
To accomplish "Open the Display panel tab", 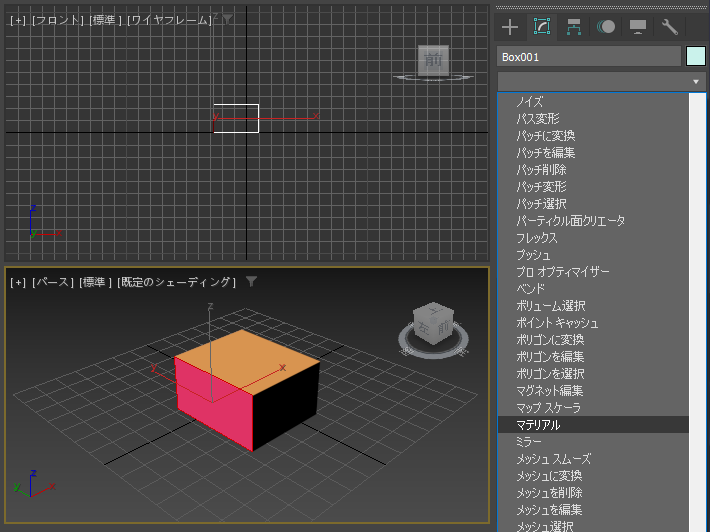I will [x=638, y=27].
